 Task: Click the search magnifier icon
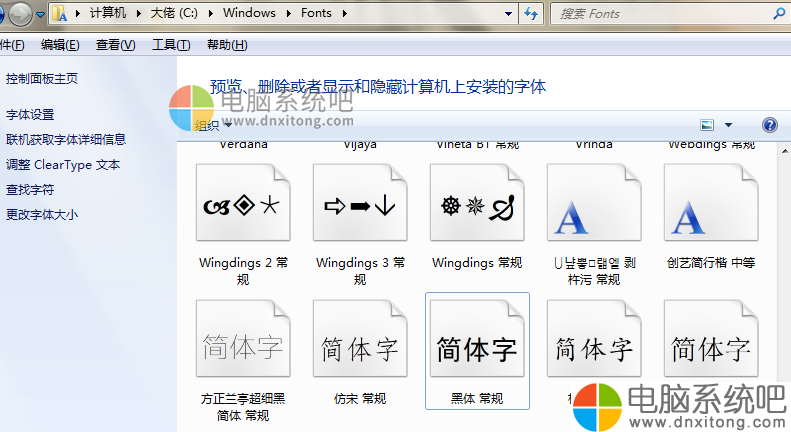[779, 14]
